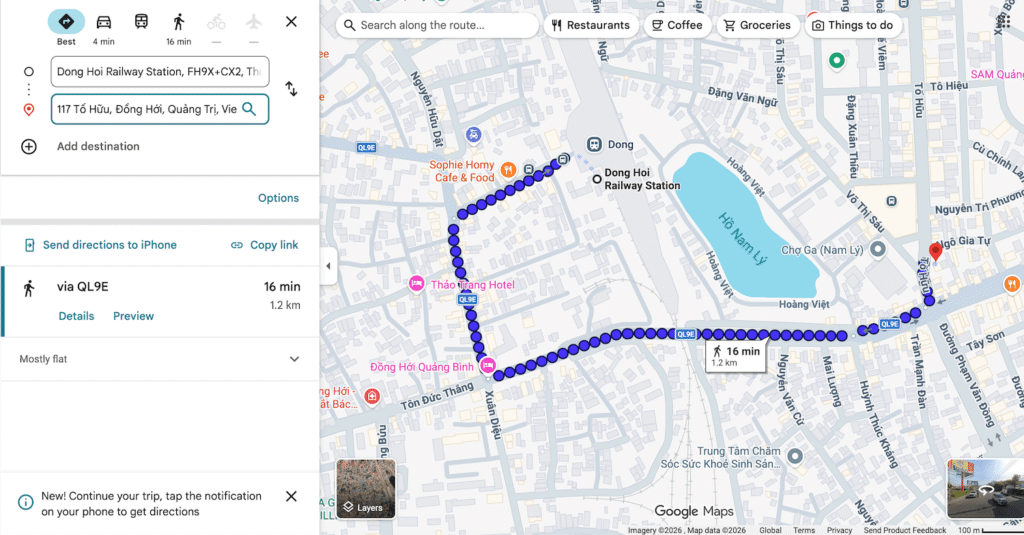Switch to driving mode (4 min)
Screen dimensions: 1024x535
coord(103,22)
